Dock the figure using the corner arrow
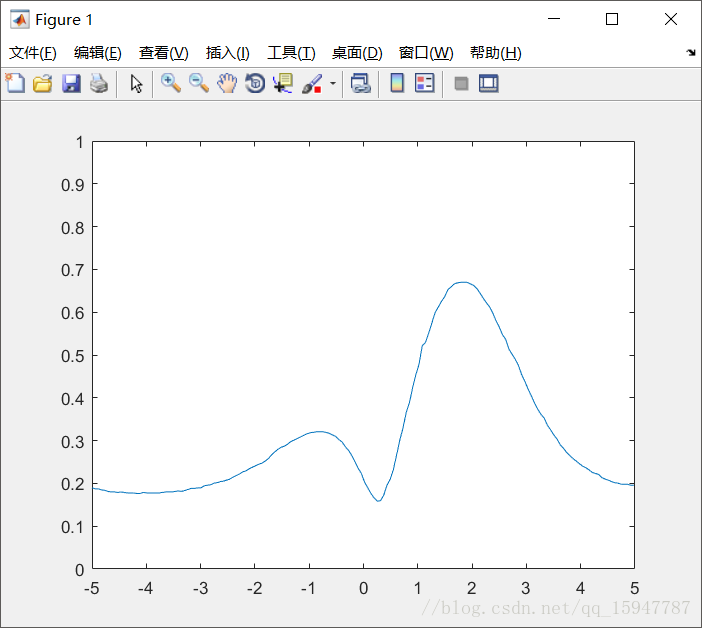Screen dimensions: 702x628 tap(691, 52)
